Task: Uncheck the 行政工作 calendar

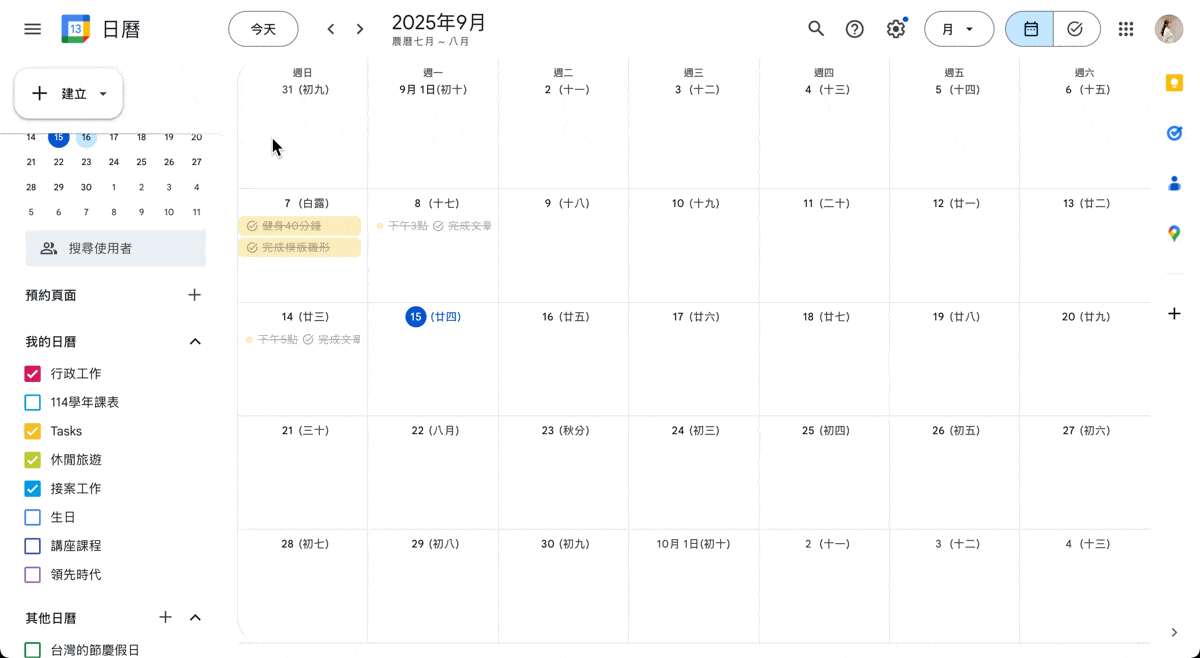Action: pyautogui.click(x=33, y=374)
